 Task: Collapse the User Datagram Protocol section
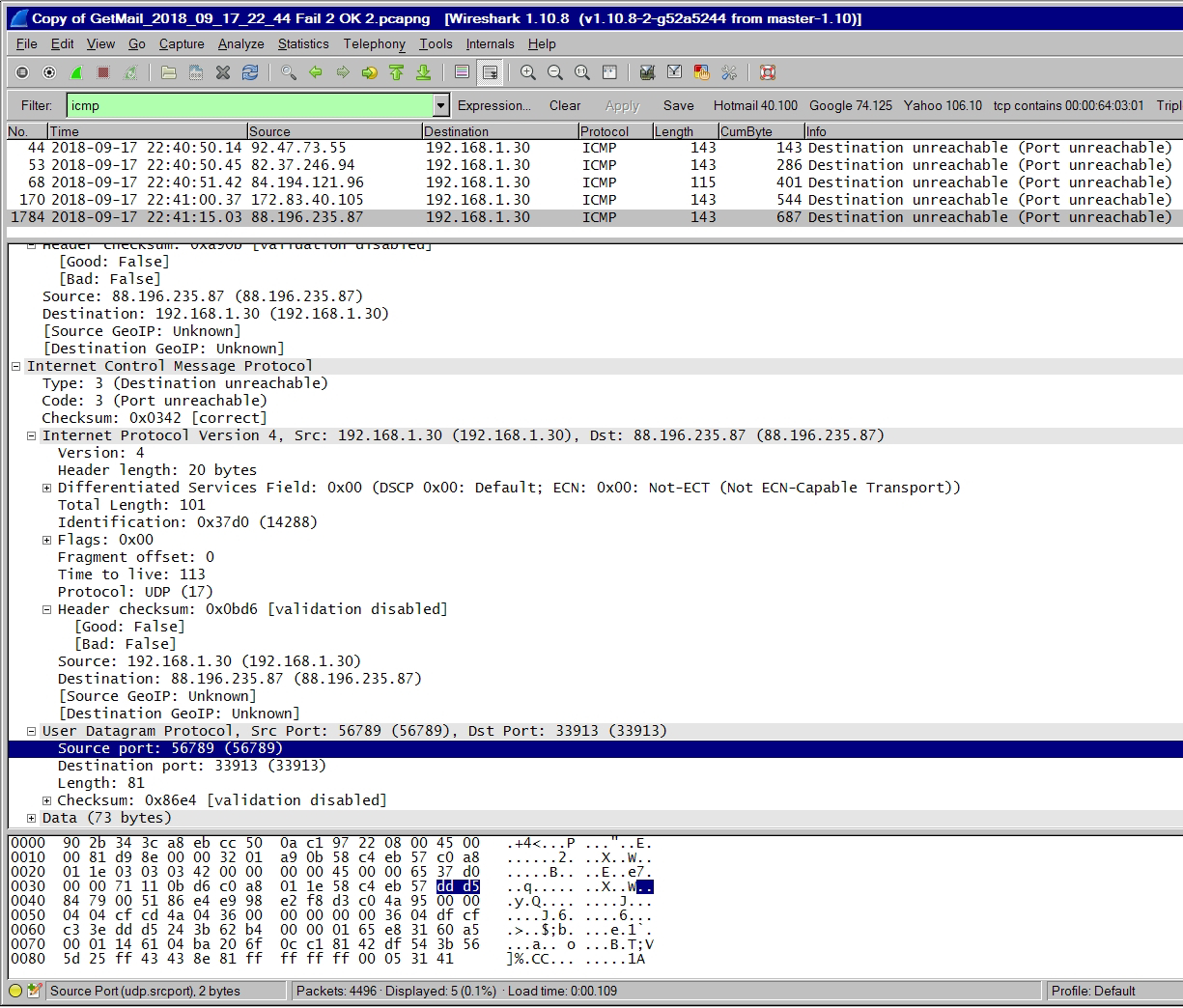point(31,731)
